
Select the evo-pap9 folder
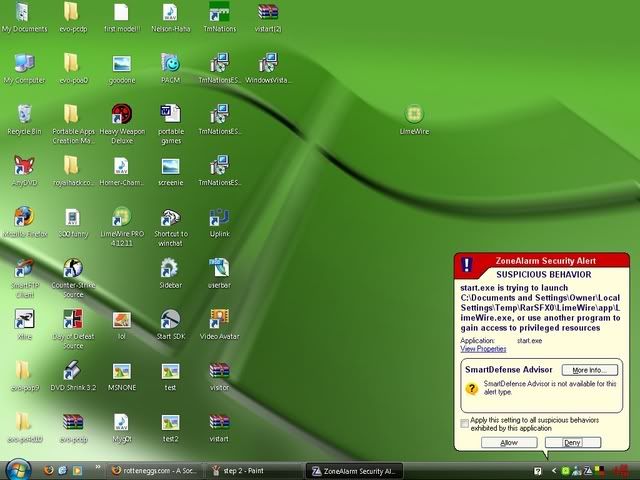tap(24, 376)
